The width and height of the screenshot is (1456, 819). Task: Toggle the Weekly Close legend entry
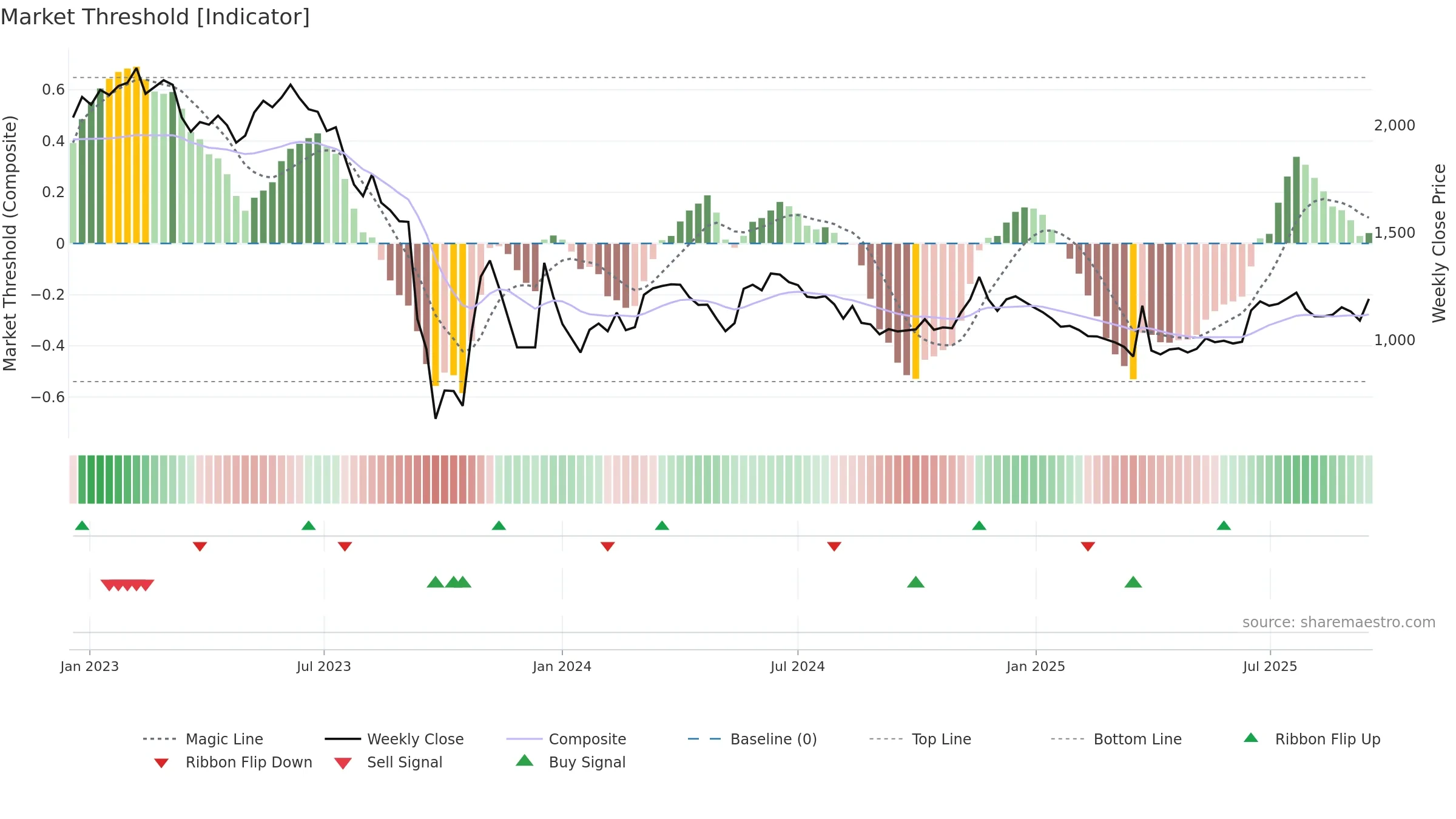(394, 739)
